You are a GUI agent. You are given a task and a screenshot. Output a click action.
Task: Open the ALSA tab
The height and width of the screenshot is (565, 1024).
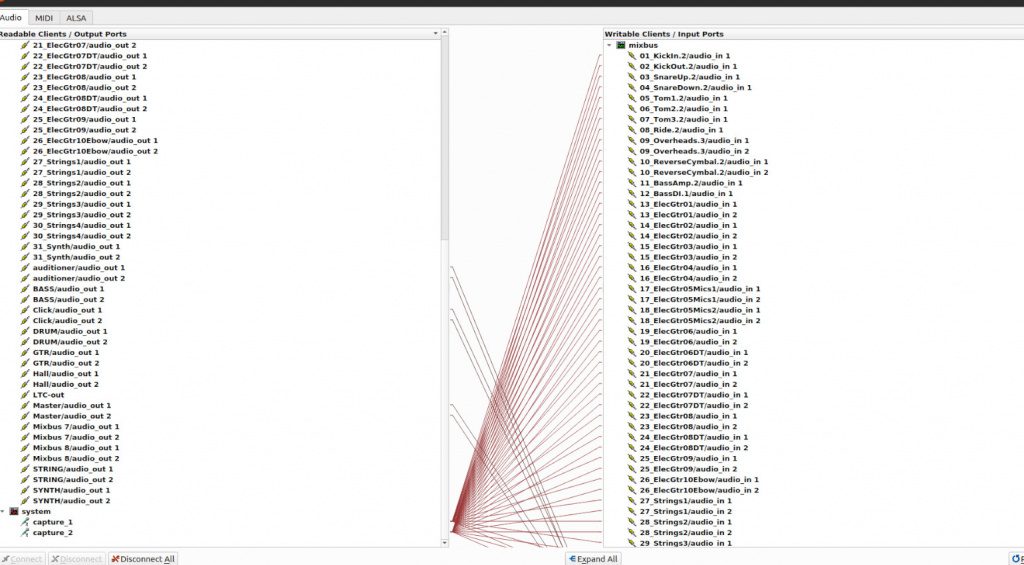(75, 18)
